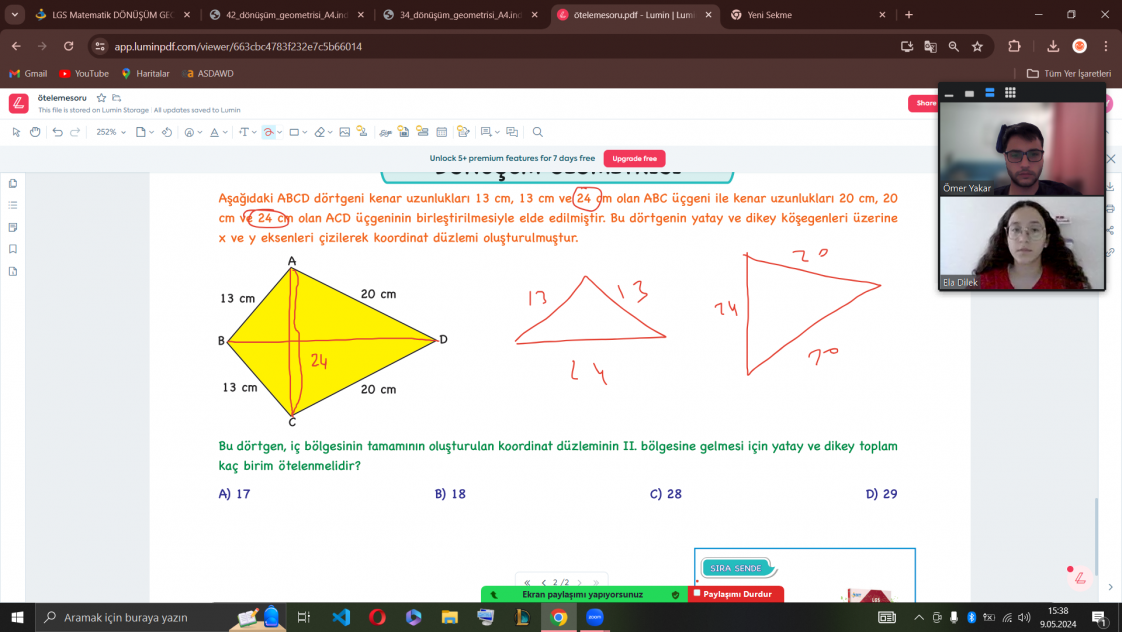Click the undo arrow in toolbar

[58, 132]
